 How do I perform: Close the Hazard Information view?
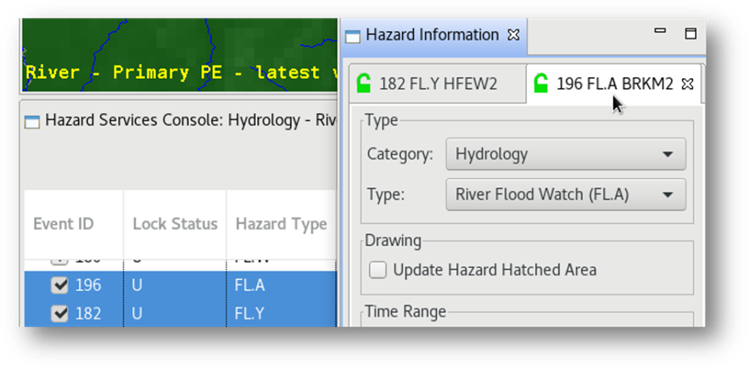click(514, 35)
